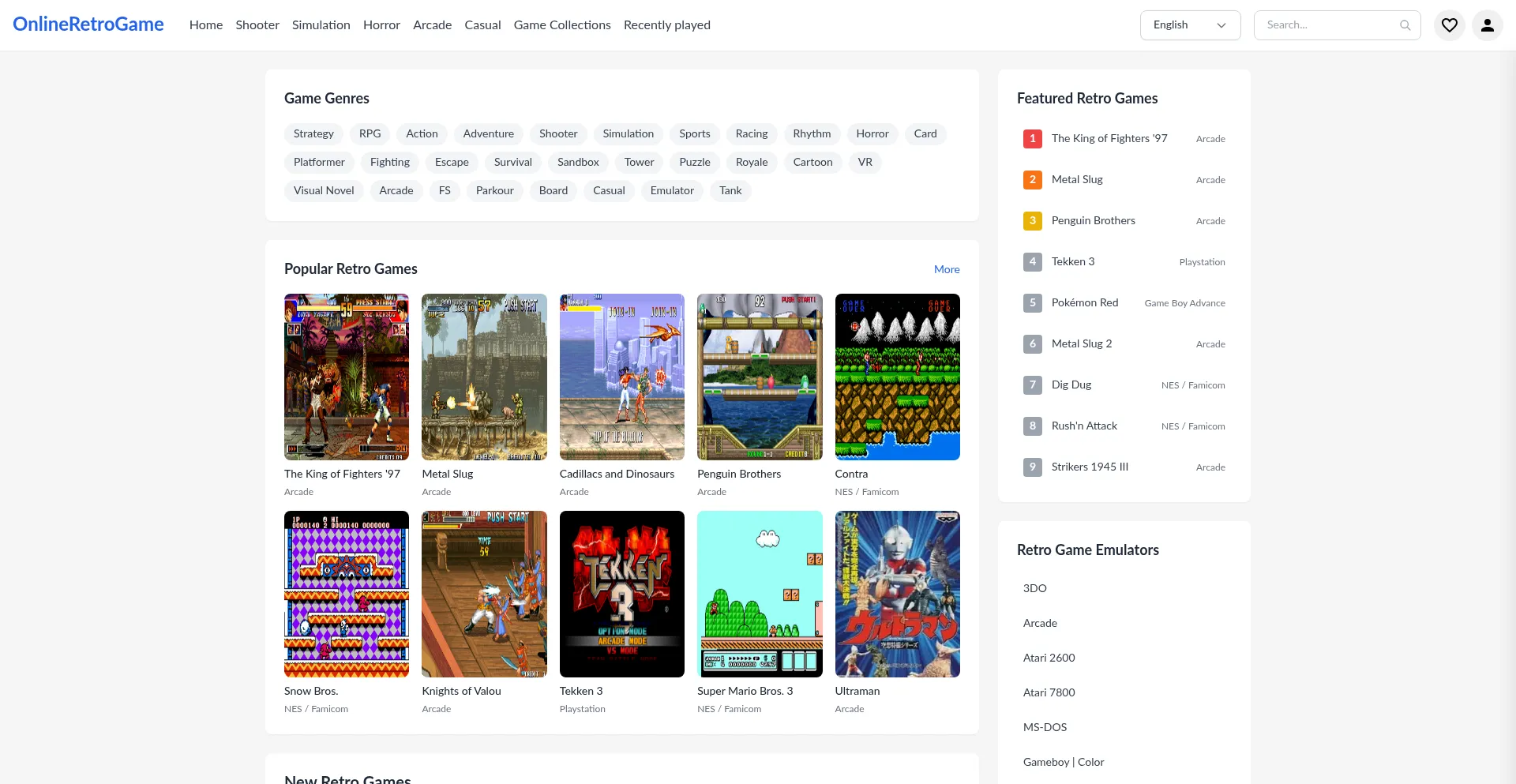
Task: Open the 3DO emulator link
Action: (x=1035, y=589)
